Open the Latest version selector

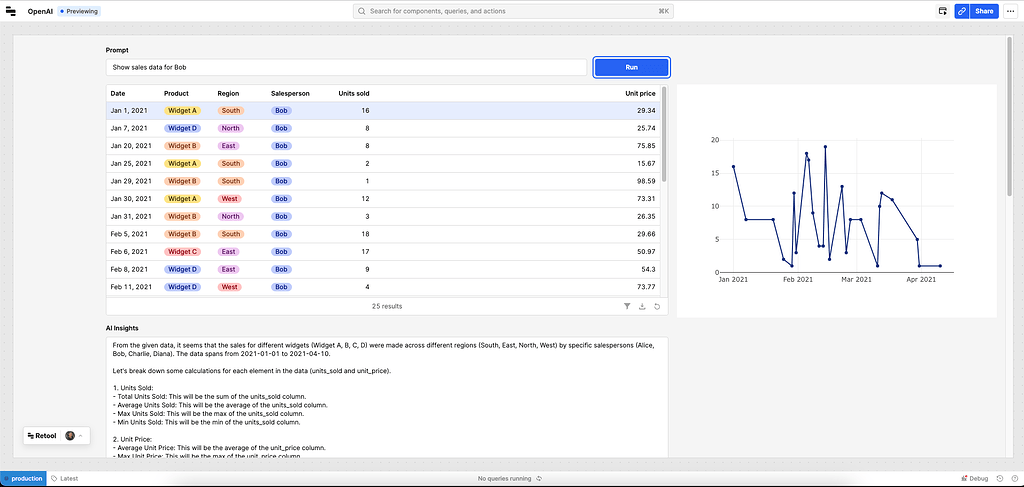point(65,479)
